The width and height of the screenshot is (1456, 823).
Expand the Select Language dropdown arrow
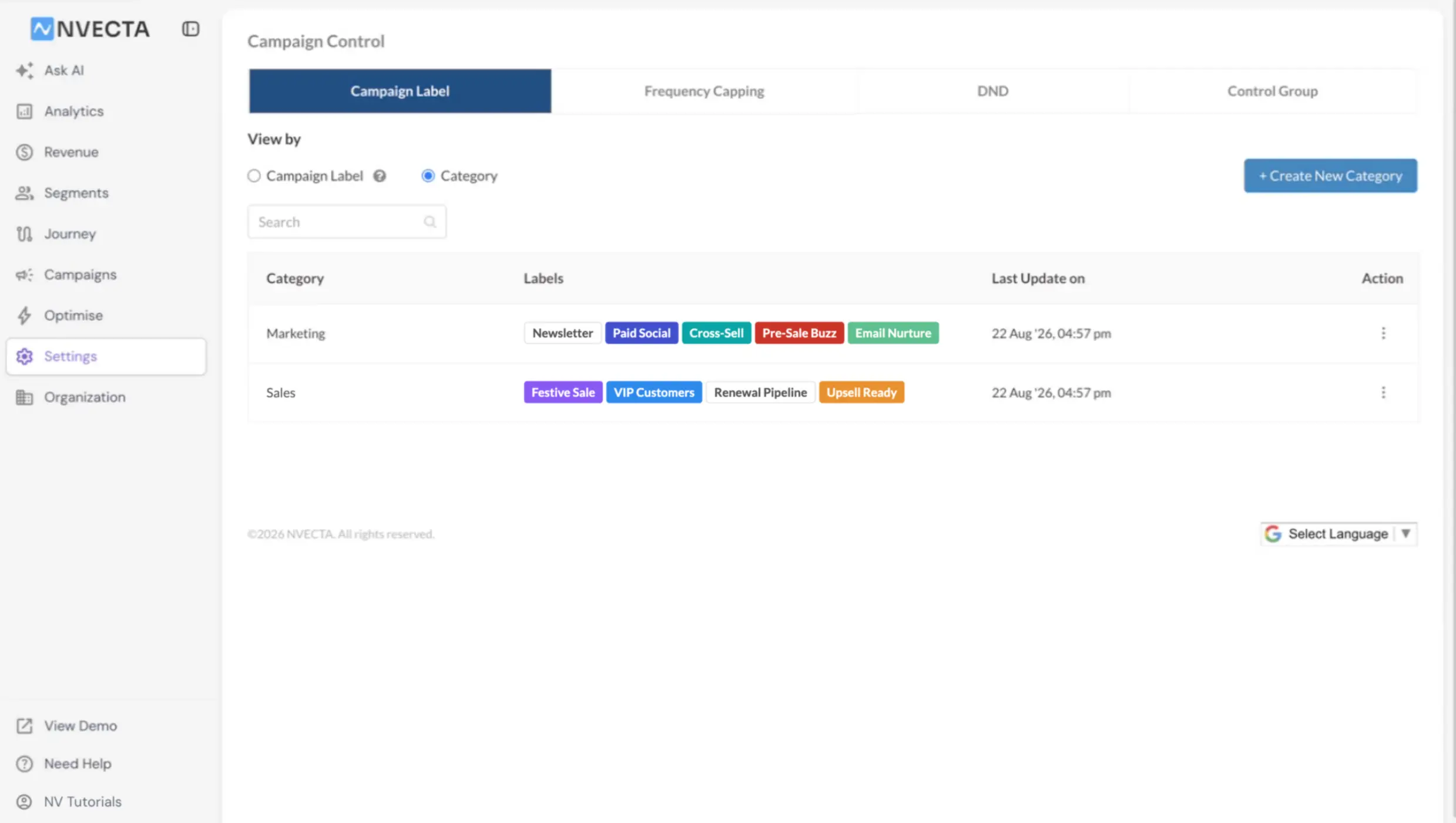tap(1405, 534)
